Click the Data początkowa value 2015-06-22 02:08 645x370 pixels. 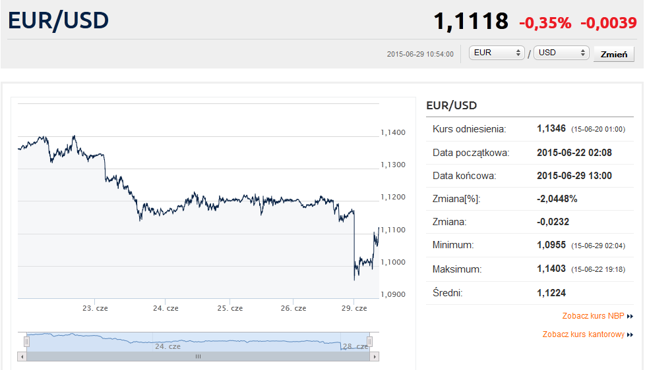pos(574,153)
